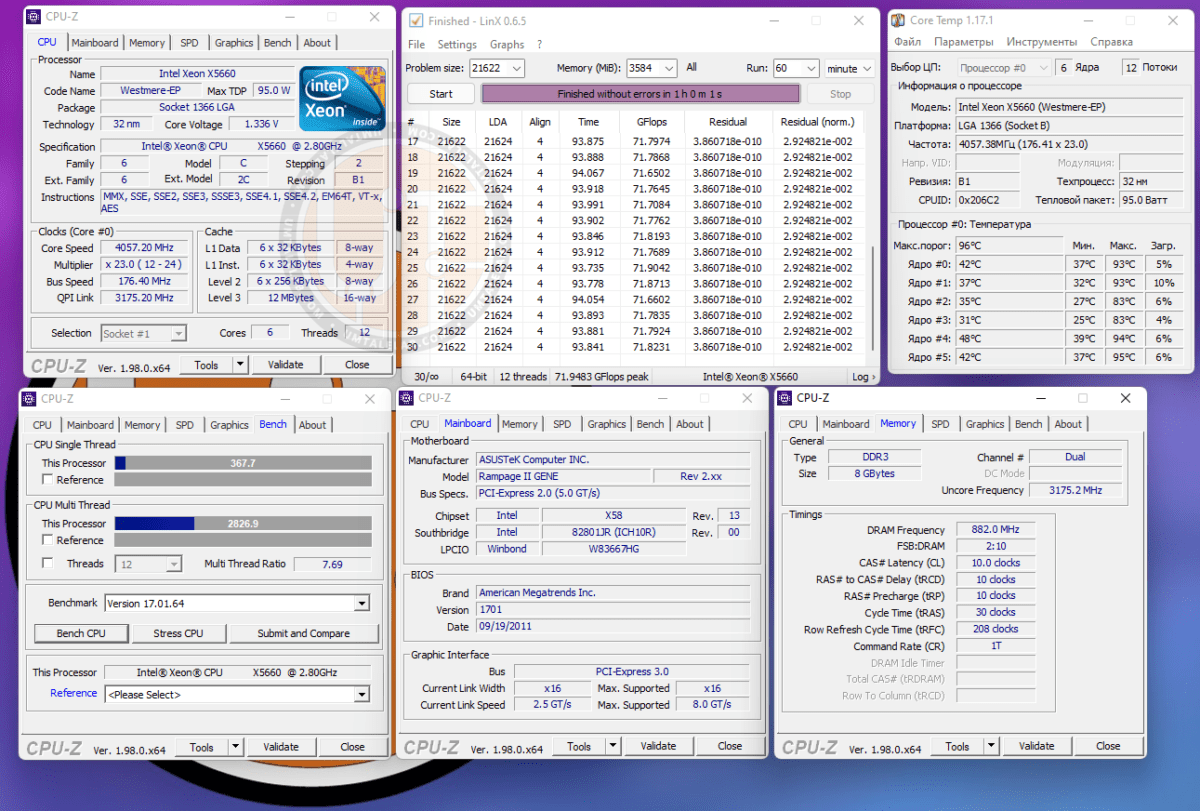Click the Stop button in LinX
The width and height of the screenshot is (1200, 811).
pos(841,94)
